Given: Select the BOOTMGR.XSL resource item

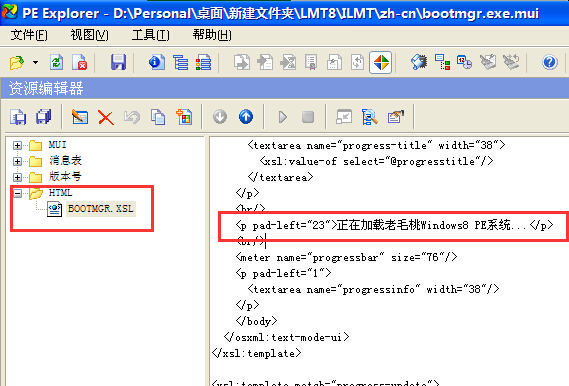Looking at the screenshot, I should click(x=101, y=209).
